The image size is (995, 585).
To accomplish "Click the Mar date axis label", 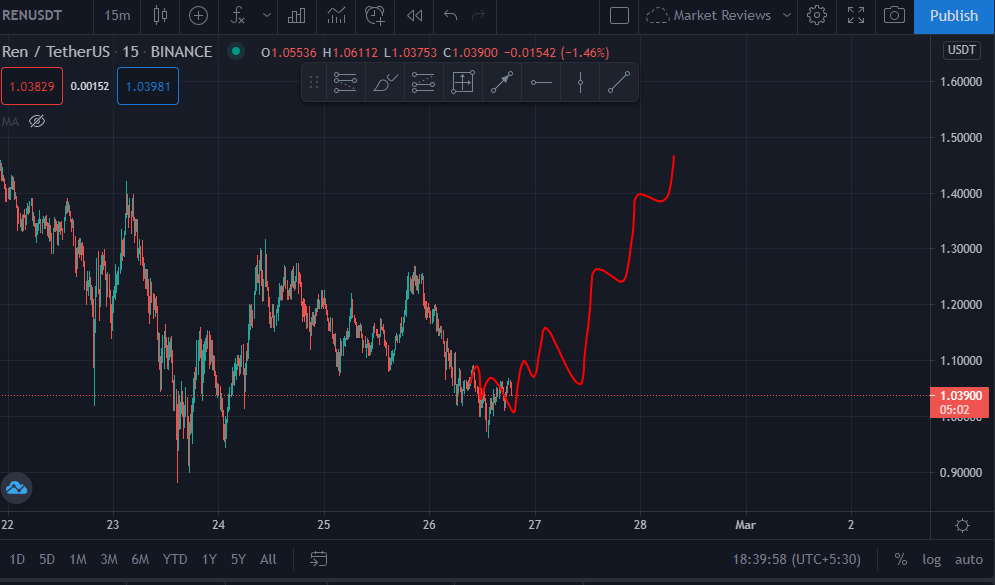I will coord(746,525).
